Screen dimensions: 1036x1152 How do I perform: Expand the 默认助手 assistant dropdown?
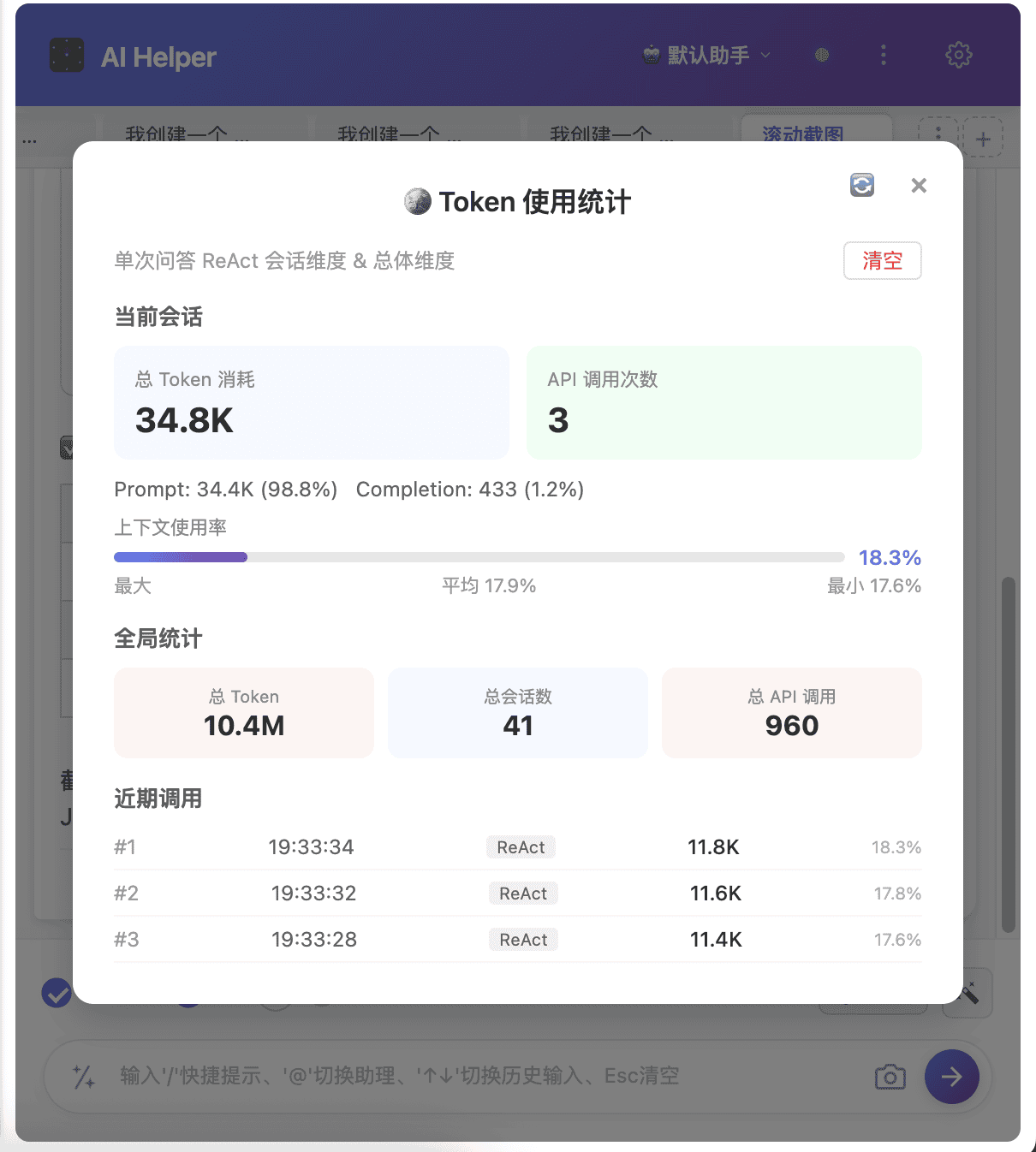pos(707,56)
